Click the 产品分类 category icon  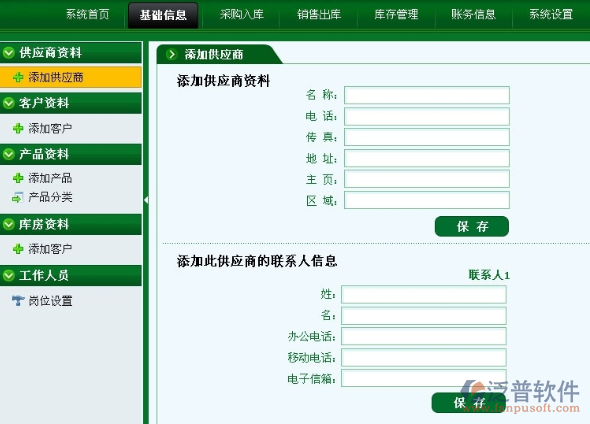point(18,197)
